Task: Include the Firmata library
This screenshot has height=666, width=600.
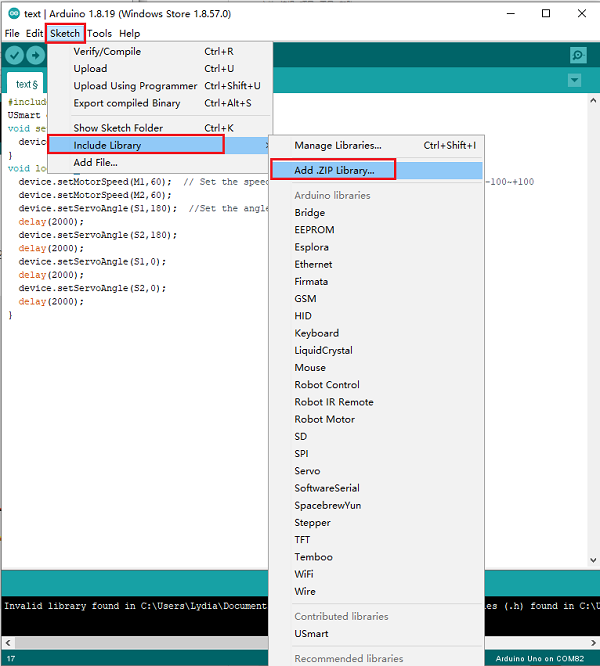Action: [x=377, y=281]
